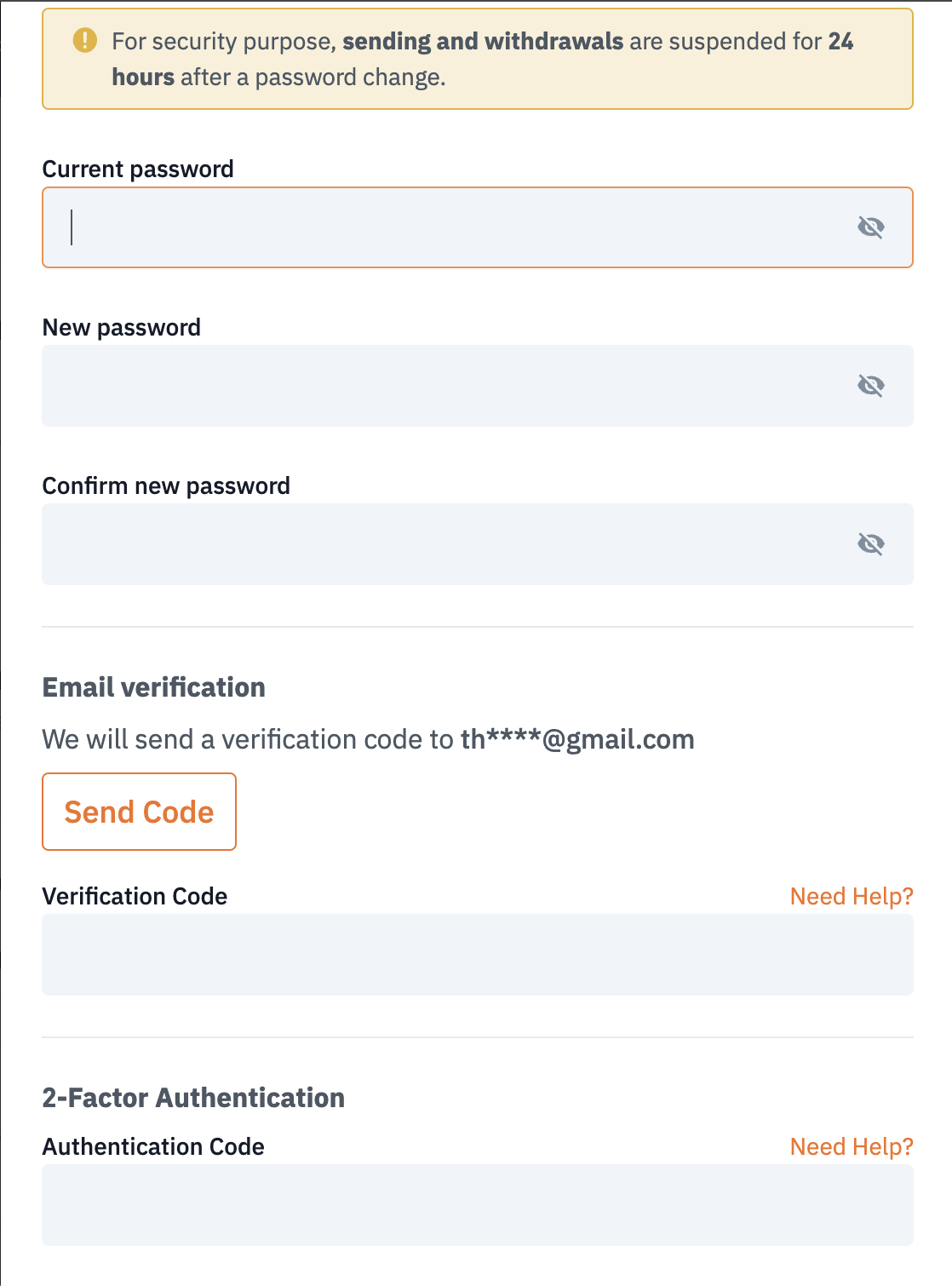The height and width of the screenshot is (1286, 952).
Task: Click the Verification Code label text
Action: point(135,896)
